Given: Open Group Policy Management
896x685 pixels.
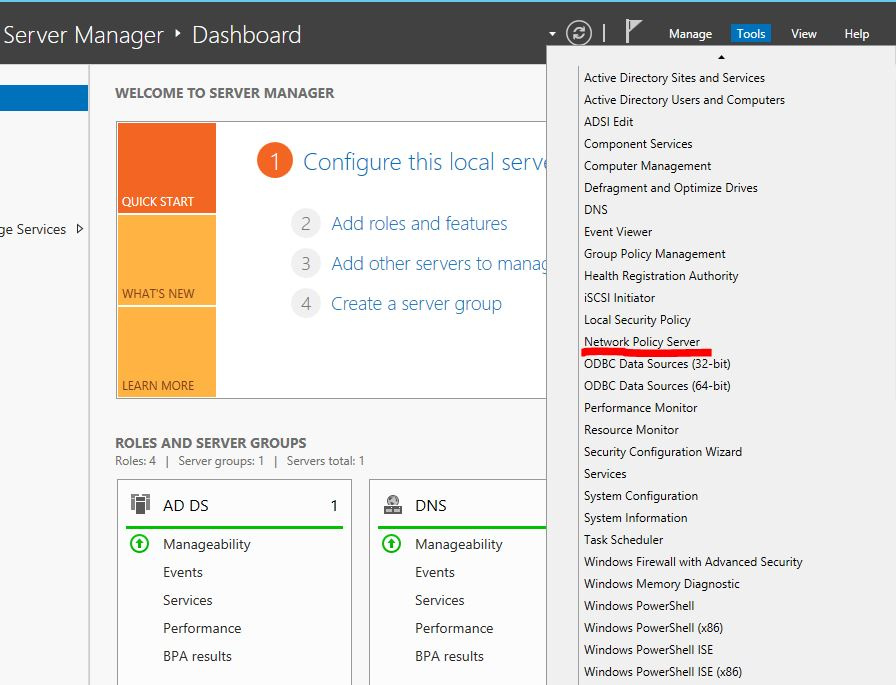Looking at the screenshot, I should click(654, 254).
